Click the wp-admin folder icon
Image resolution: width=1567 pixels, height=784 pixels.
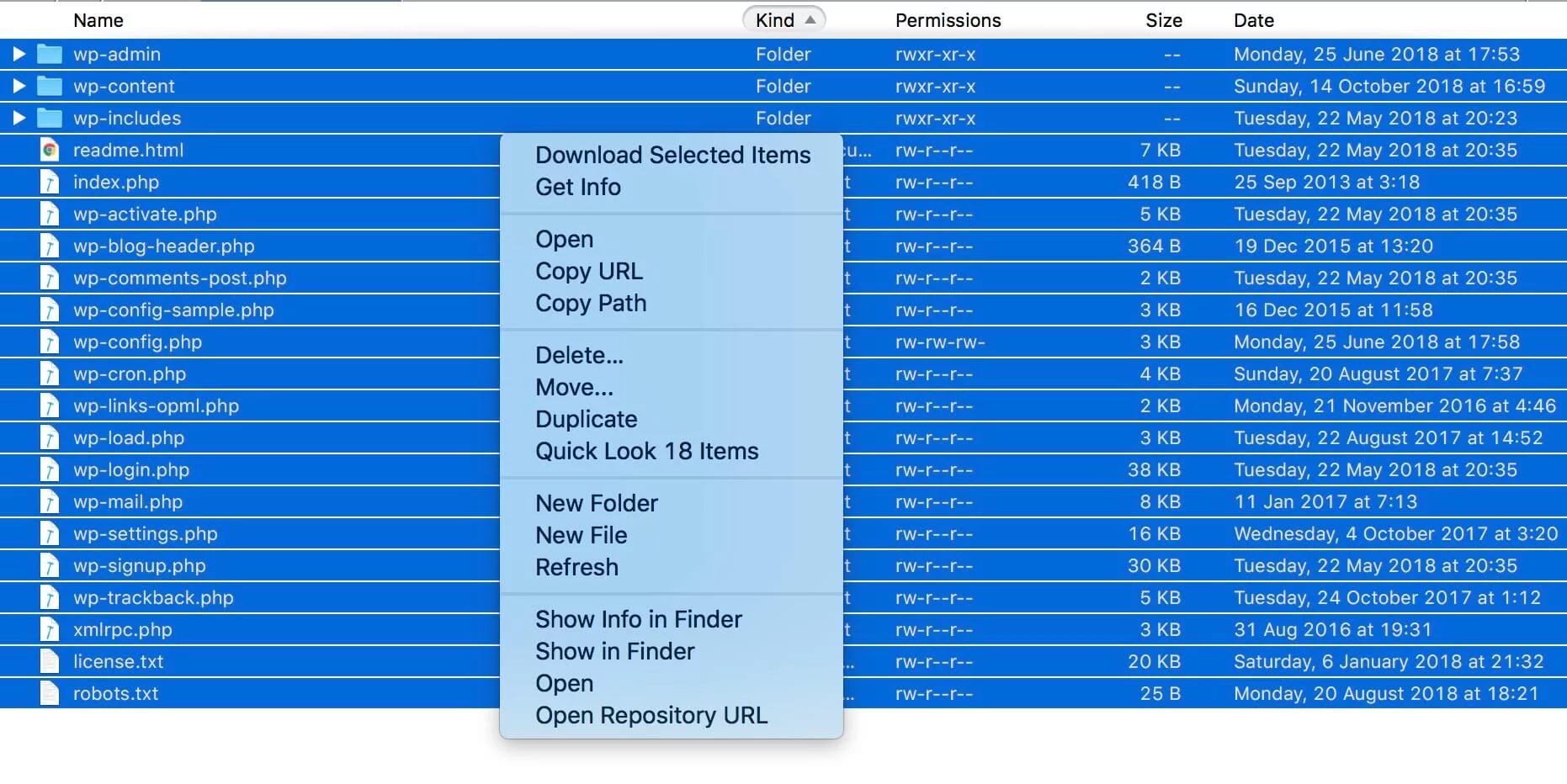[x=50, y=55]
